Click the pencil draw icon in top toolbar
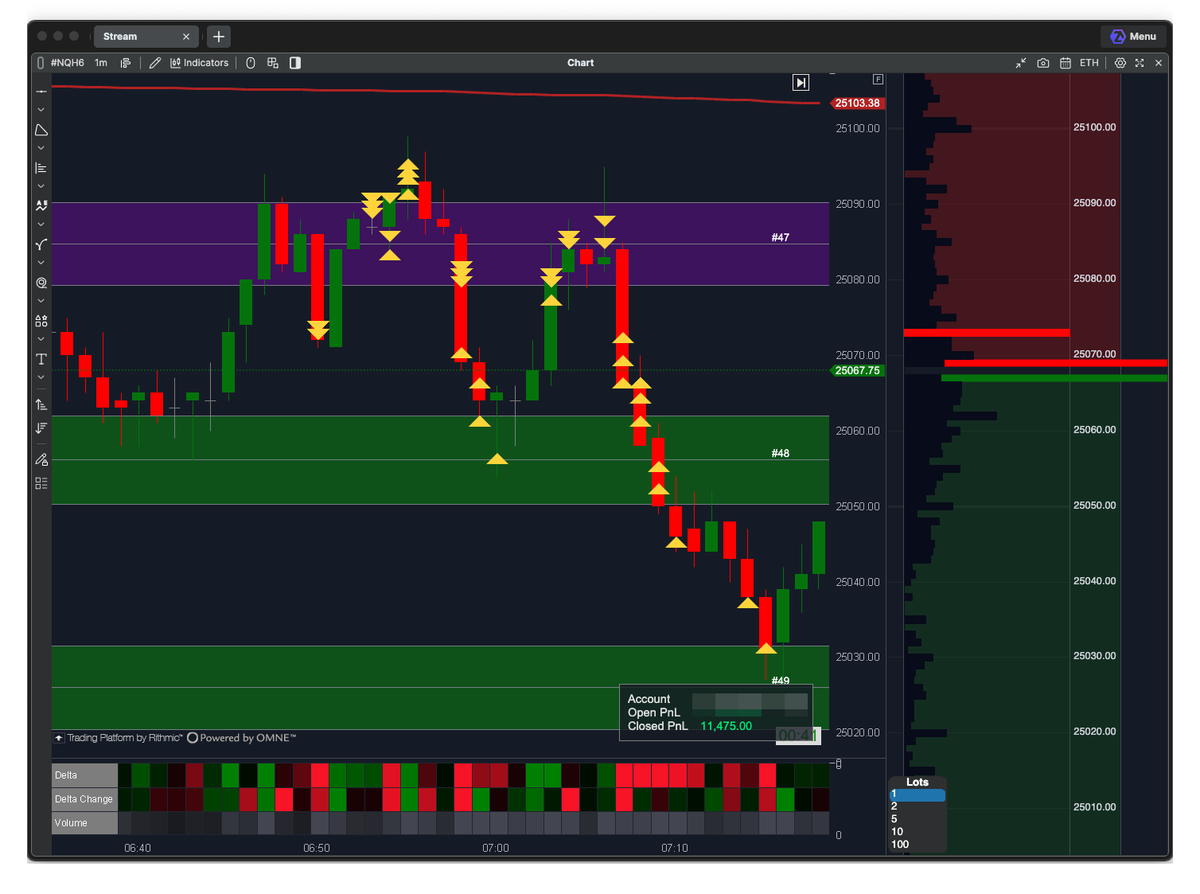The height and width of the screenshot is (894, 1200). tap(154, 63)
